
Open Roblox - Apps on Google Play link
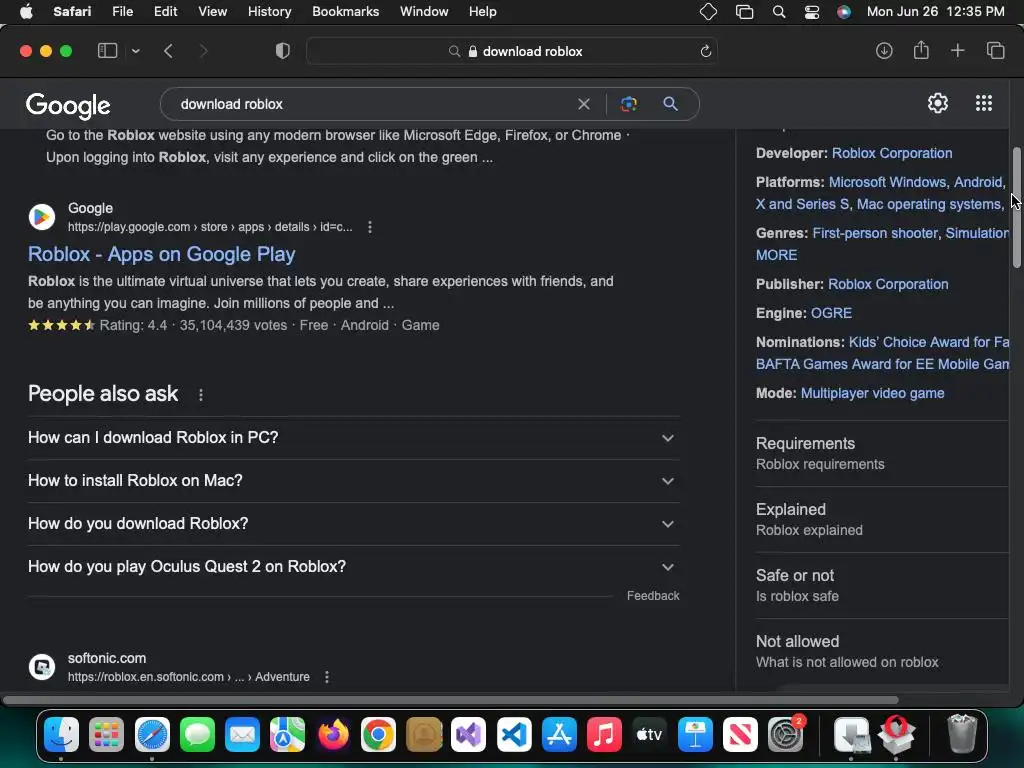pyautogui.click(x=161, y=254)
